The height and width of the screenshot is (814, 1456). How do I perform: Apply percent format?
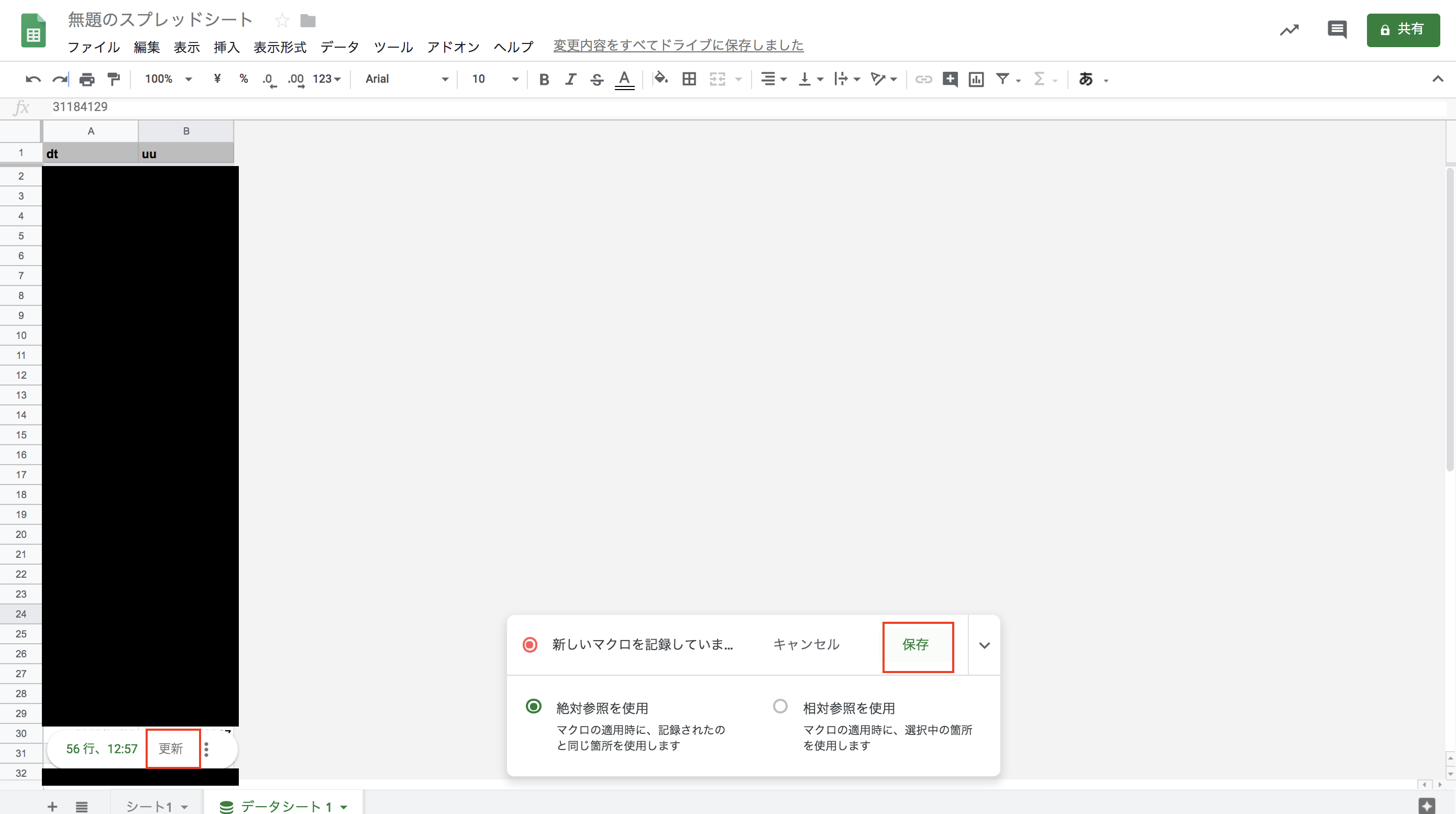pos(244,79)
